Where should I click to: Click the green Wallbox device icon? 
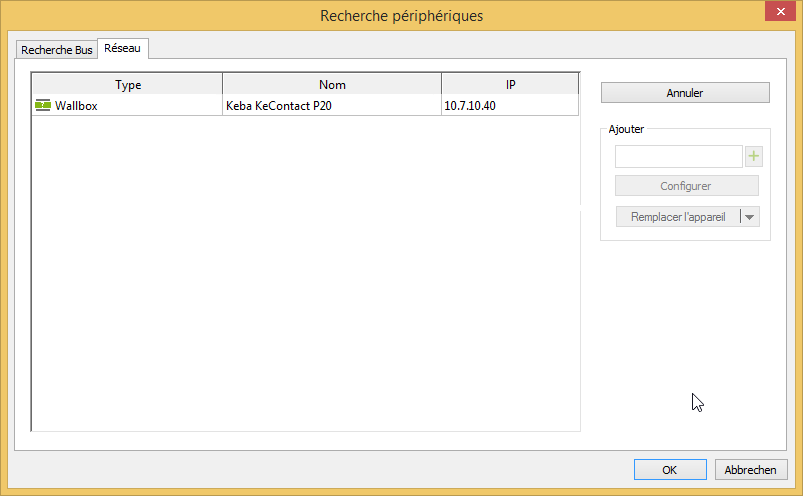point(42,105)
